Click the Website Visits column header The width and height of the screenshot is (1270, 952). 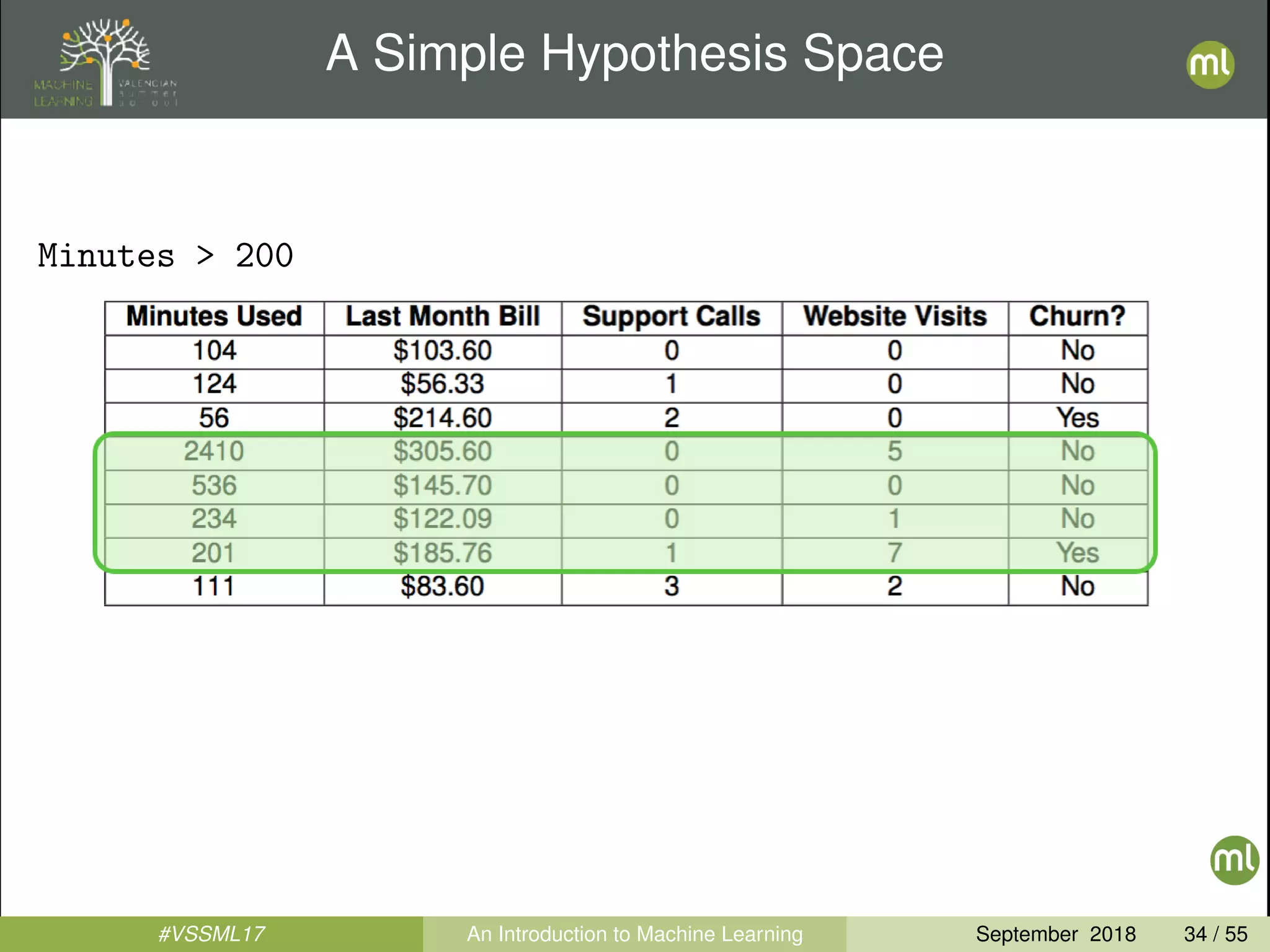pyautogui.click(x=895, y=317)
